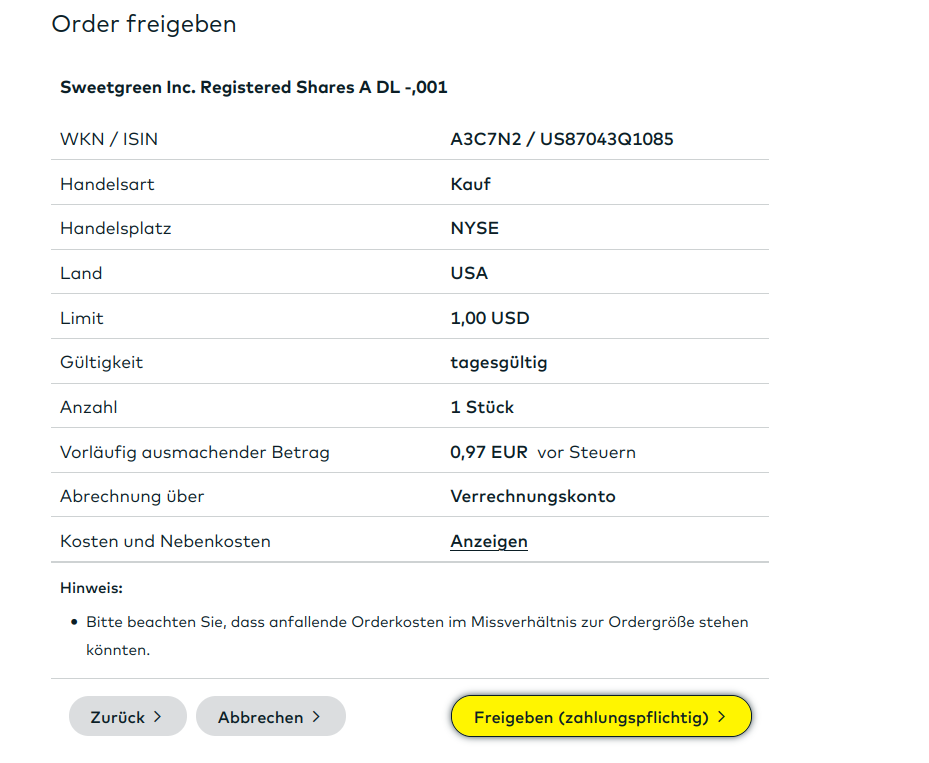
Task: Click the amount 0,97 EUR
Action: 488,452
